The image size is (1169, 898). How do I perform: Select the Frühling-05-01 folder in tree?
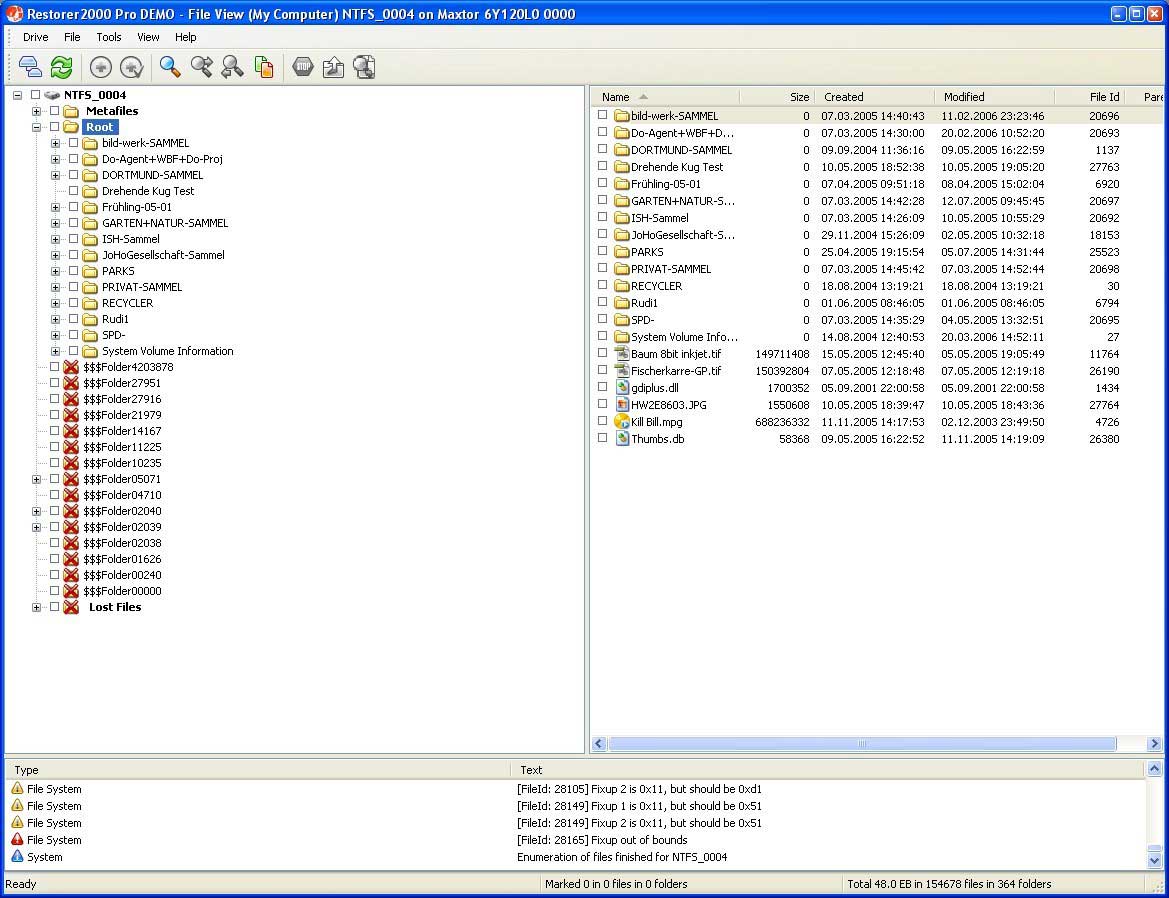(136, 207)
